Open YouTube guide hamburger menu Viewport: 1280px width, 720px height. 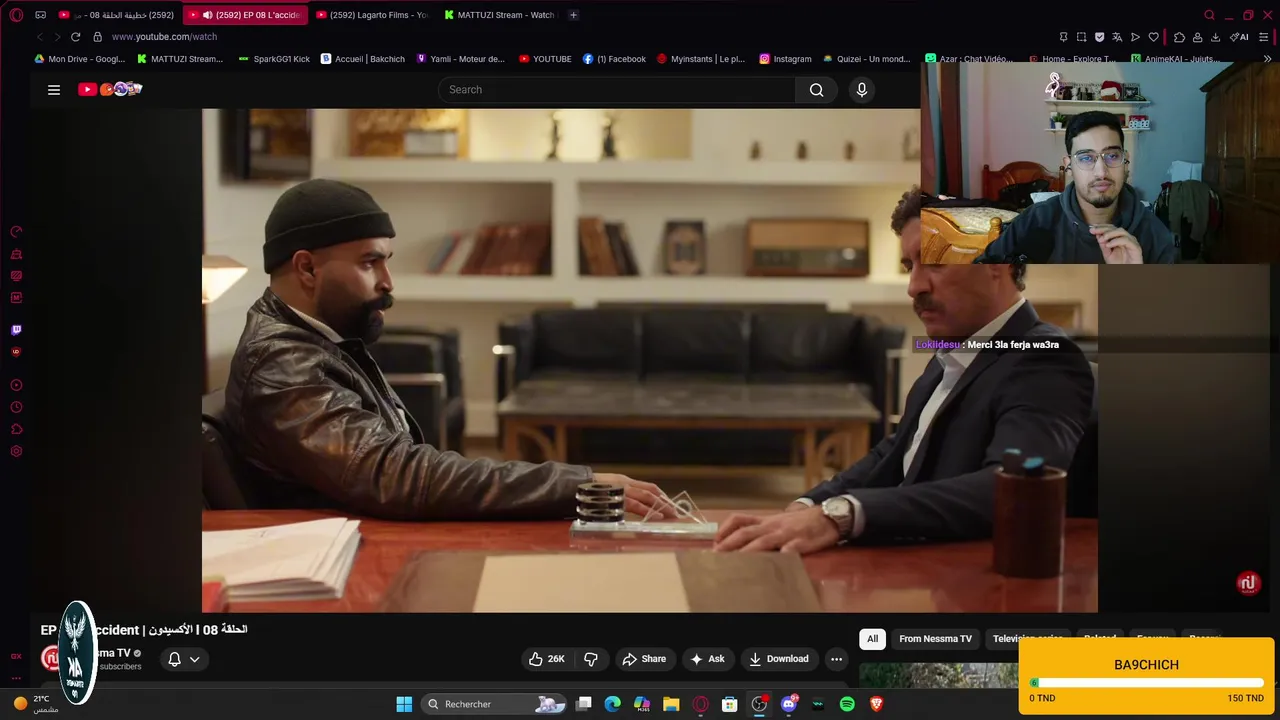pyautogui.click(x=54, y=90)
